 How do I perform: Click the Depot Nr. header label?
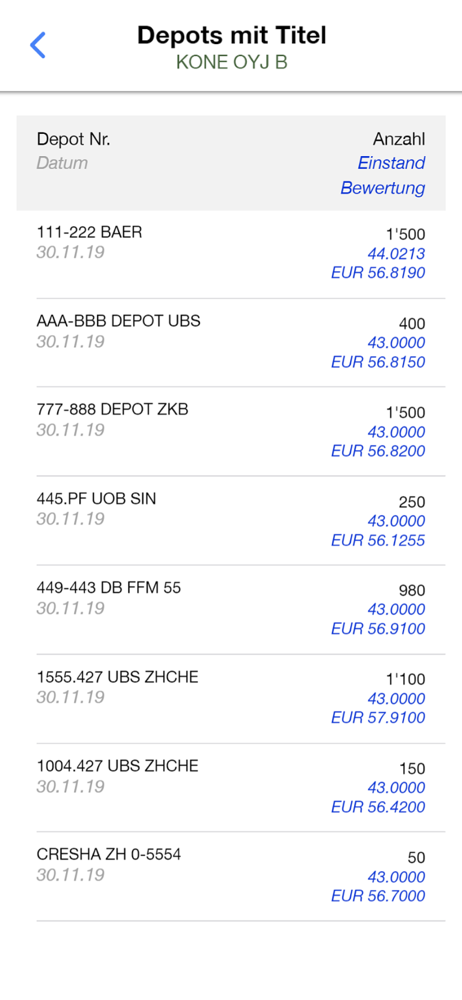pos(73,139)
